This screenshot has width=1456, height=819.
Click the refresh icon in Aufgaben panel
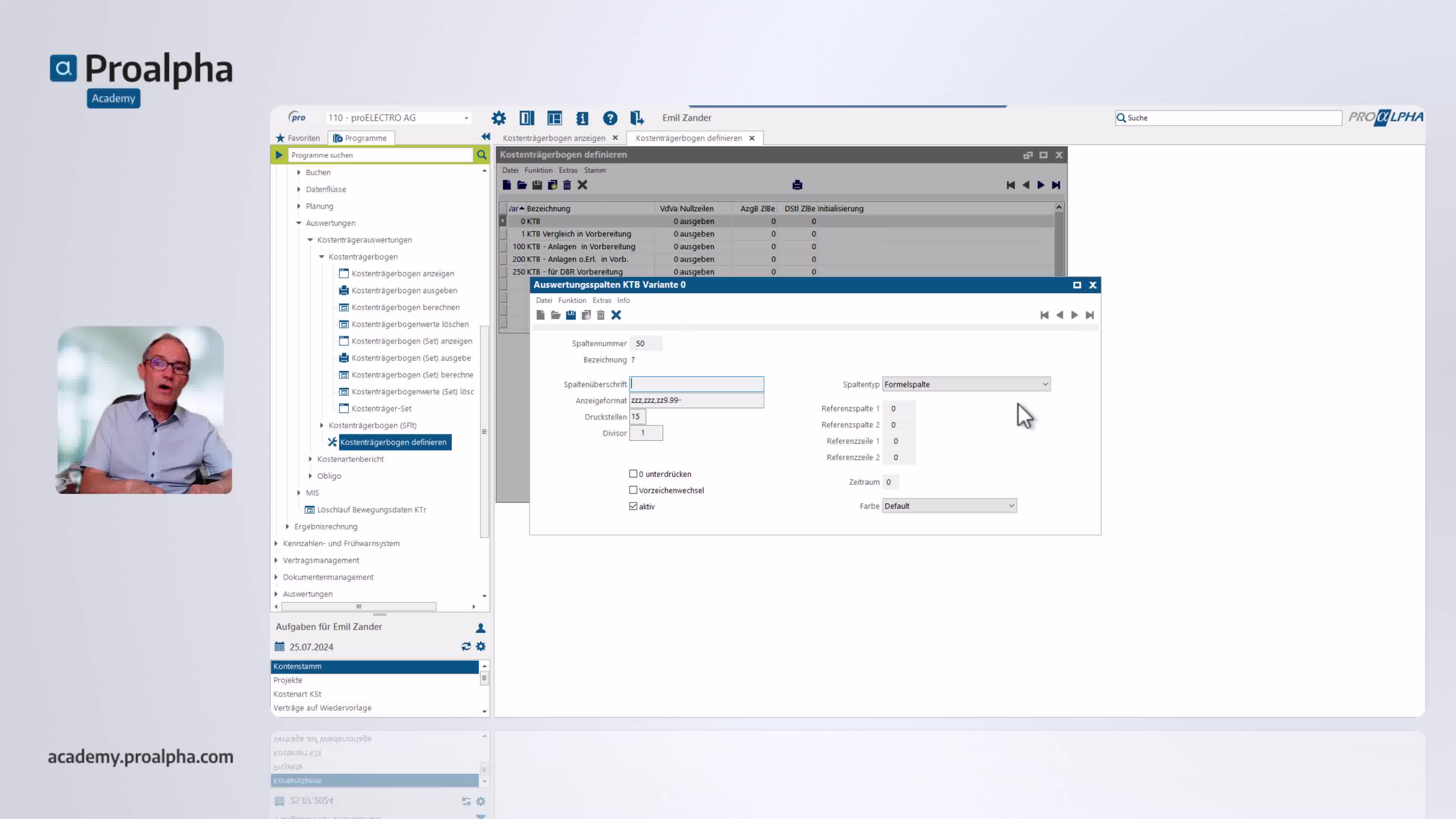(466, 646)
